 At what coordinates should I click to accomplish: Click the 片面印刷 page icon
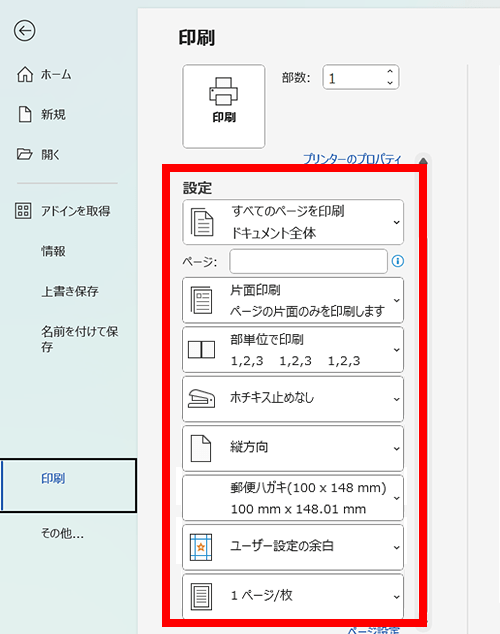click(201, 300)
